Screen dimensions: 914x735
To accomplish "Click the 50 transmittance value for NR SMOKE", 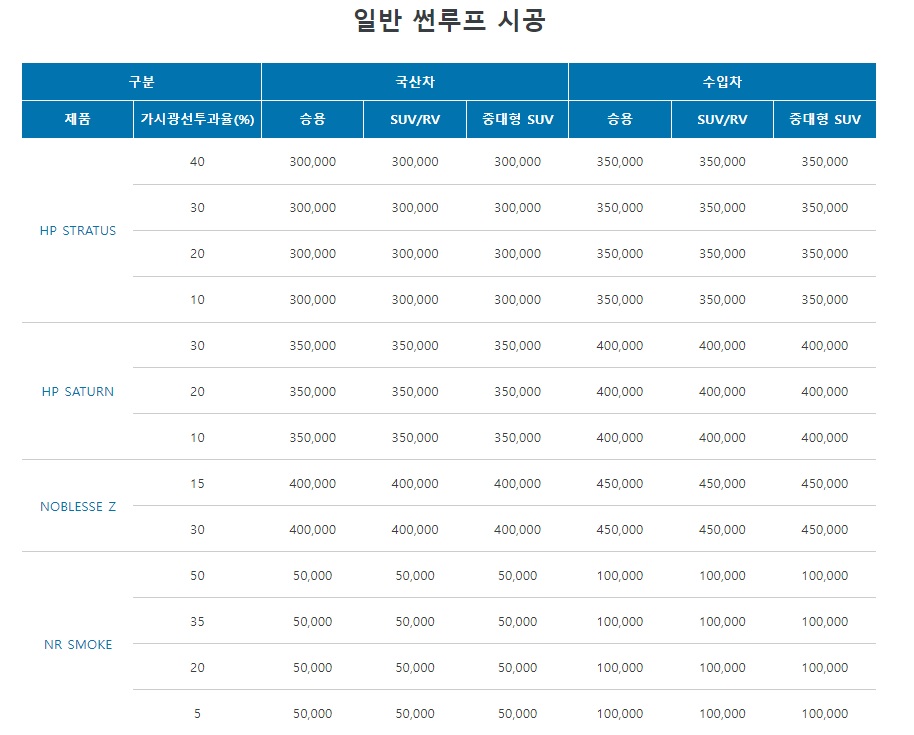I will 197,575.
